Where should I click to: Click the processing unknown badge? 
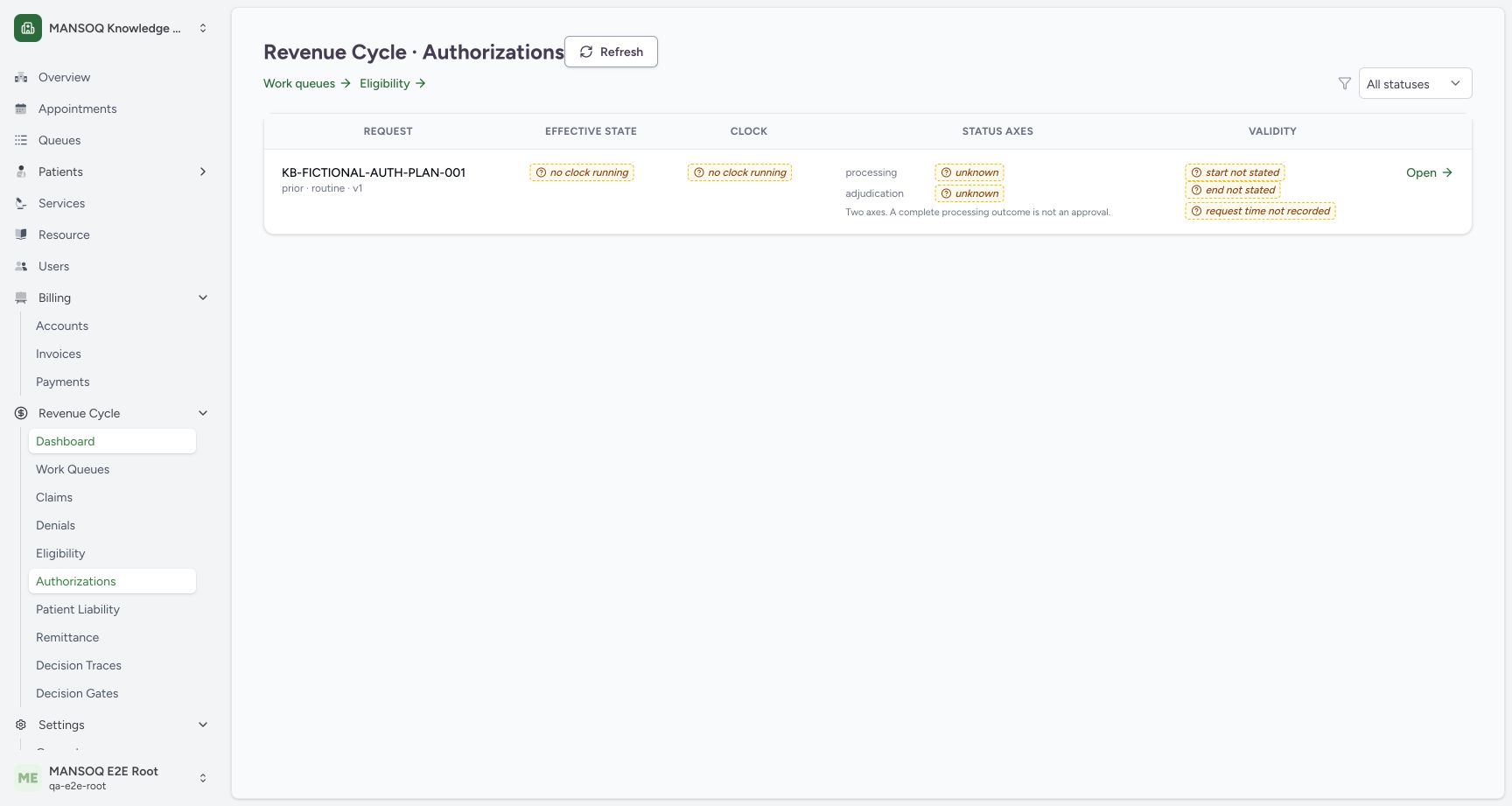pos(969,172)
